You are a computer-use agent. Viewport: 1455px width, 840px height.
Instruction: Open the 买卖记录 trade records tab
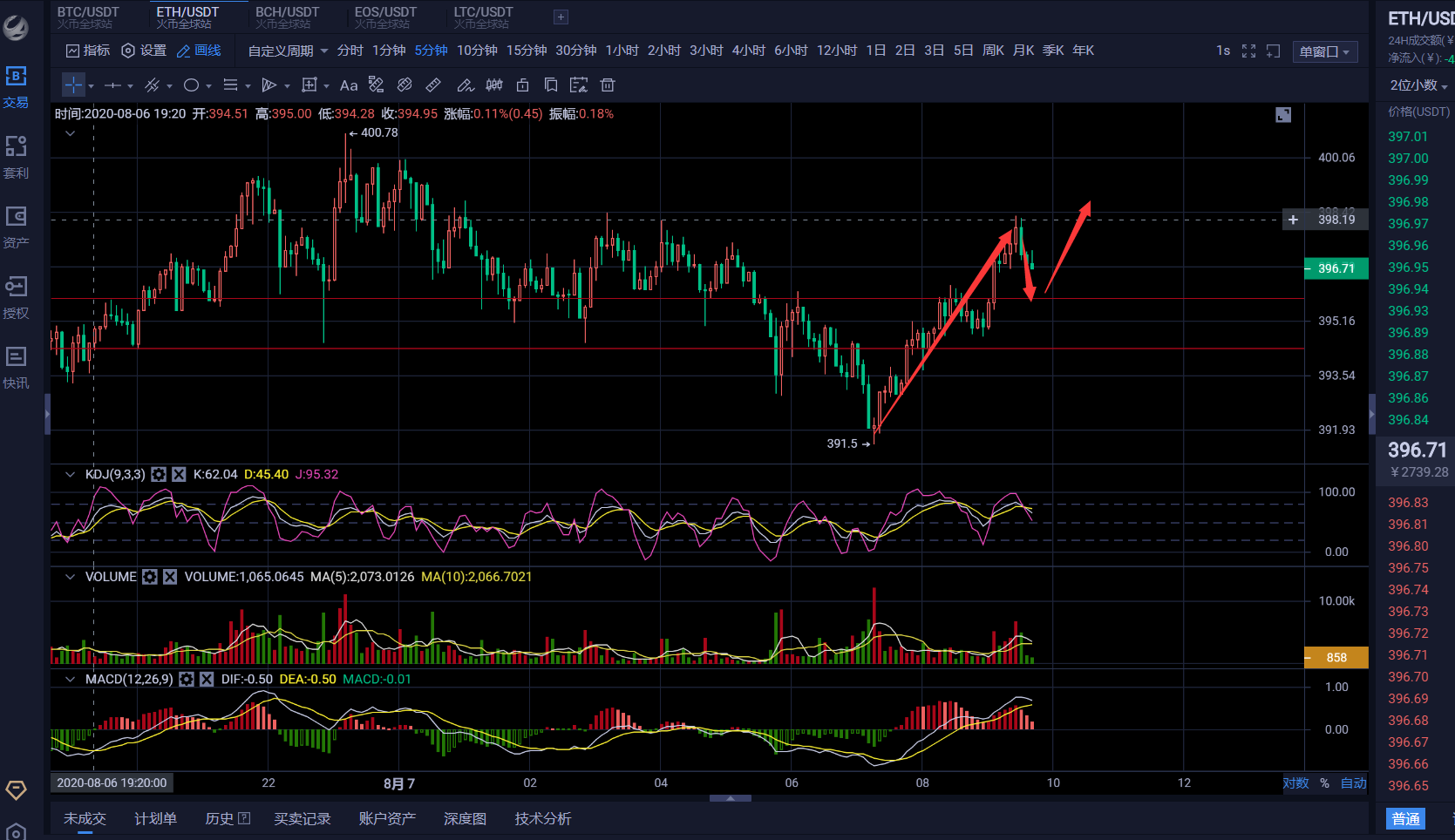point(303,819)
